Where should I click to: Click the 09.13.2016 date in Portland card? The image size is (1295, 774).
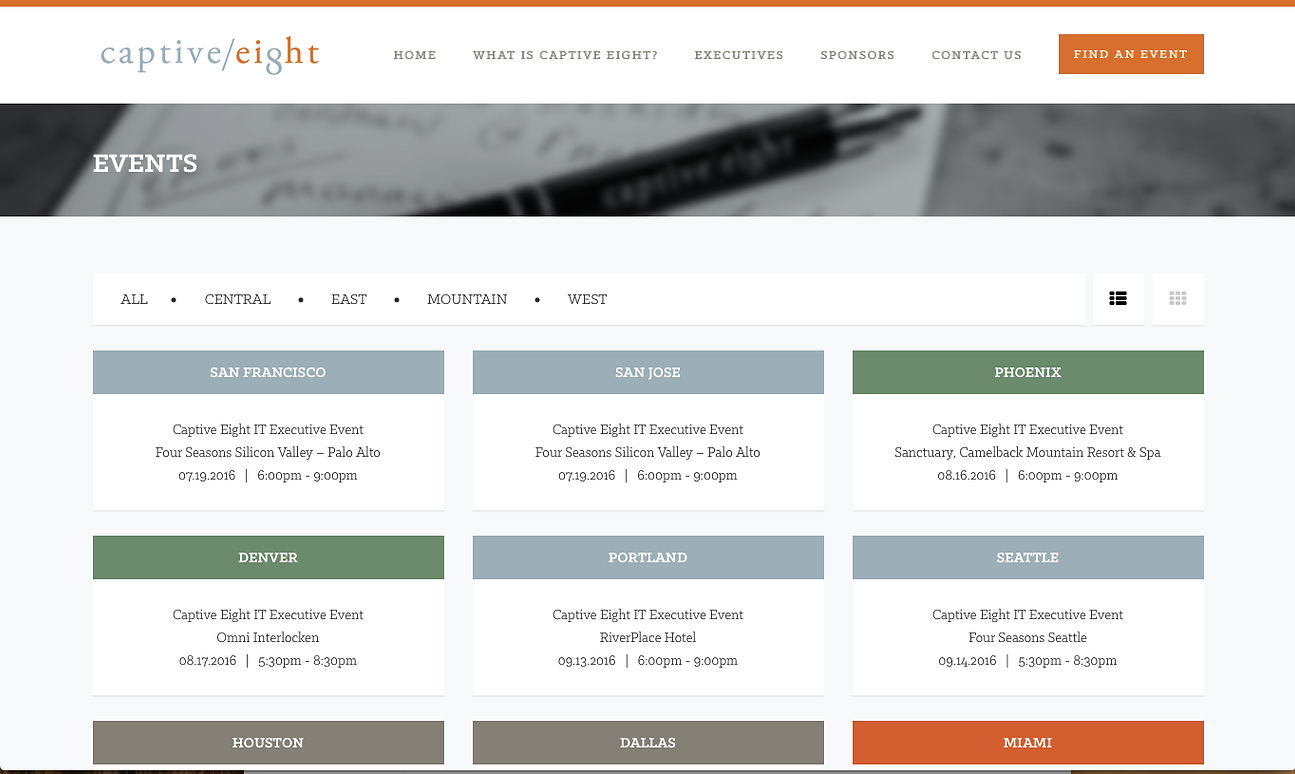(587, 660)
